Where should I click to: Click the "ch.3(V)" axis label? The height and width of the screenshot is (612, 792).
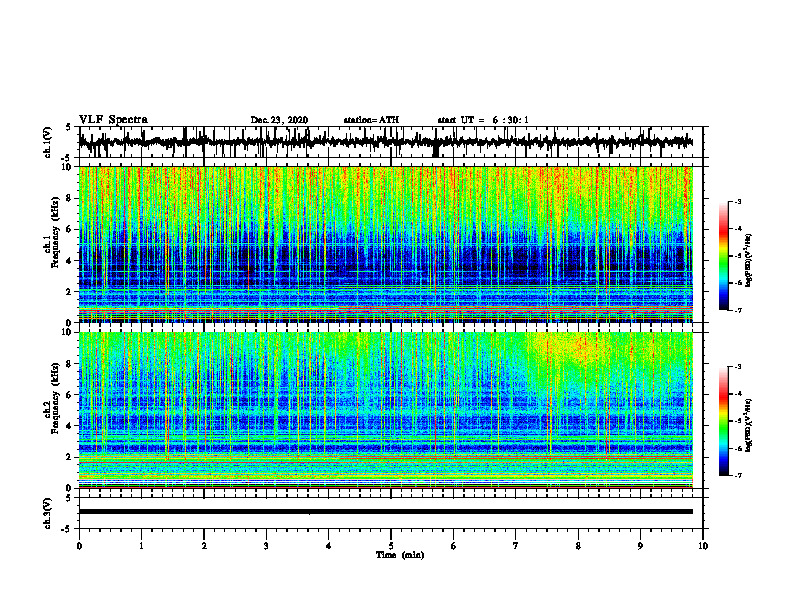(48, 513)
